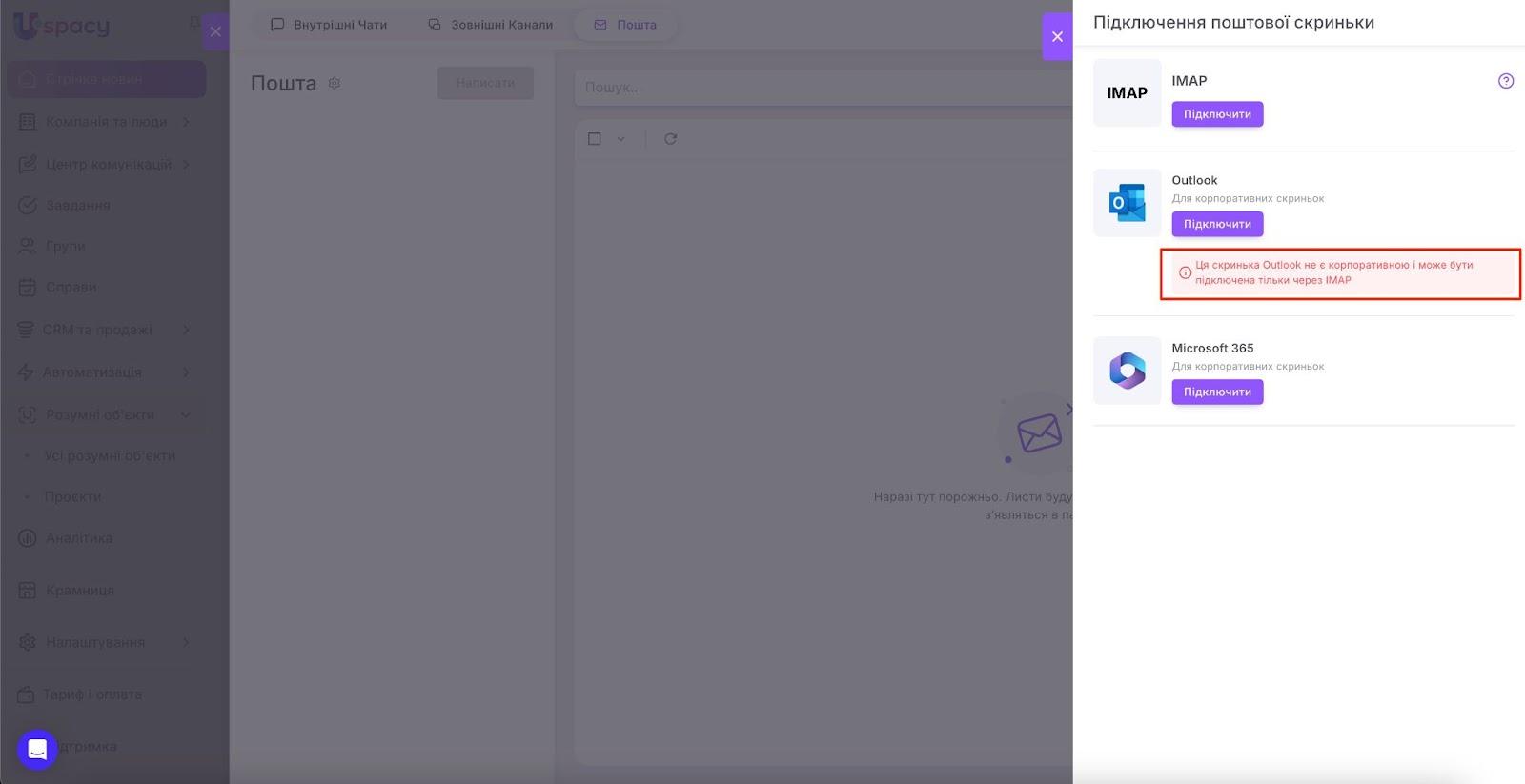Open Проєкти sub-item in sidebar
The image size is (1525, 784).
click(x=72, y=497)
